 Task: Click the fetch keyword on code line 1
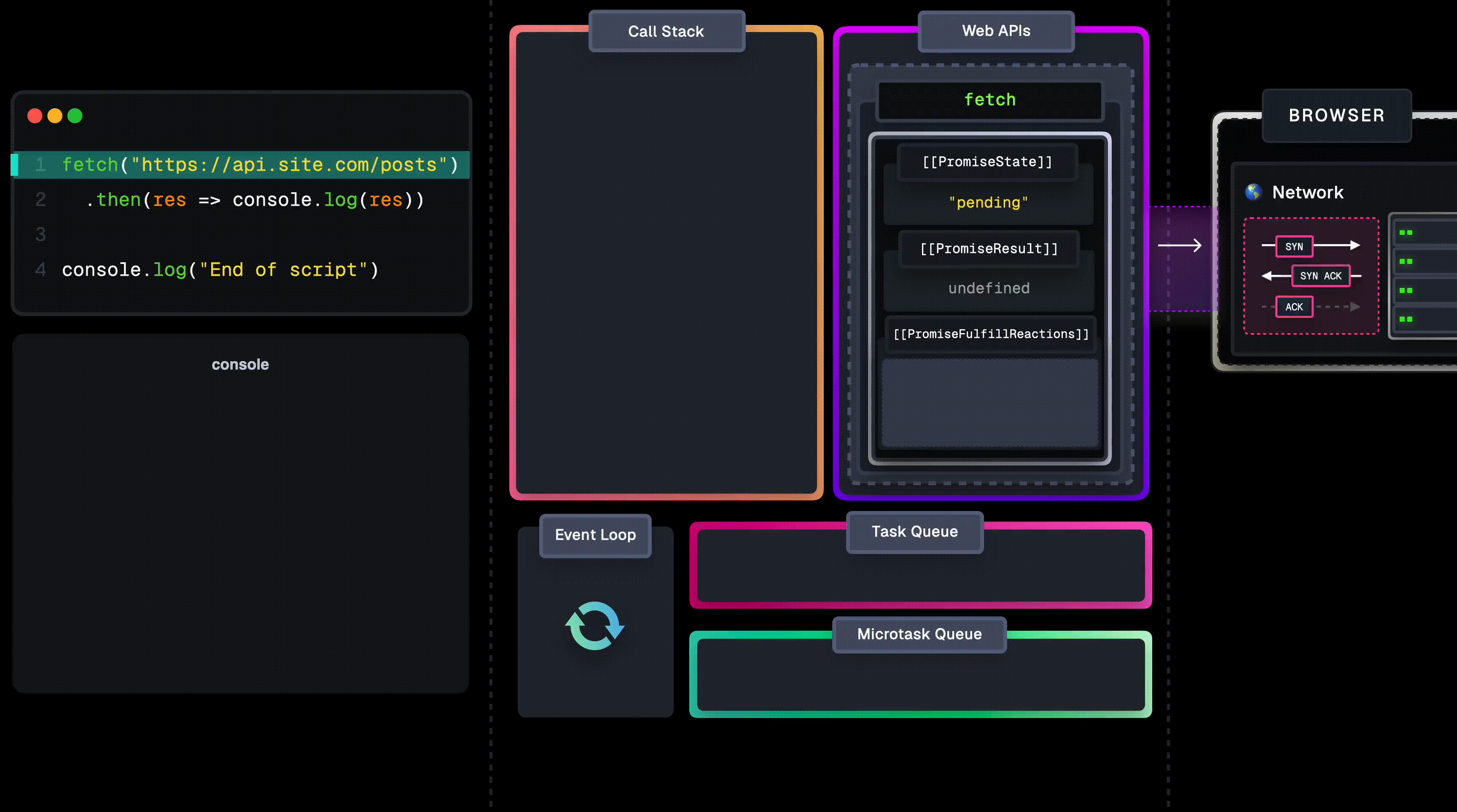[90, 164]
